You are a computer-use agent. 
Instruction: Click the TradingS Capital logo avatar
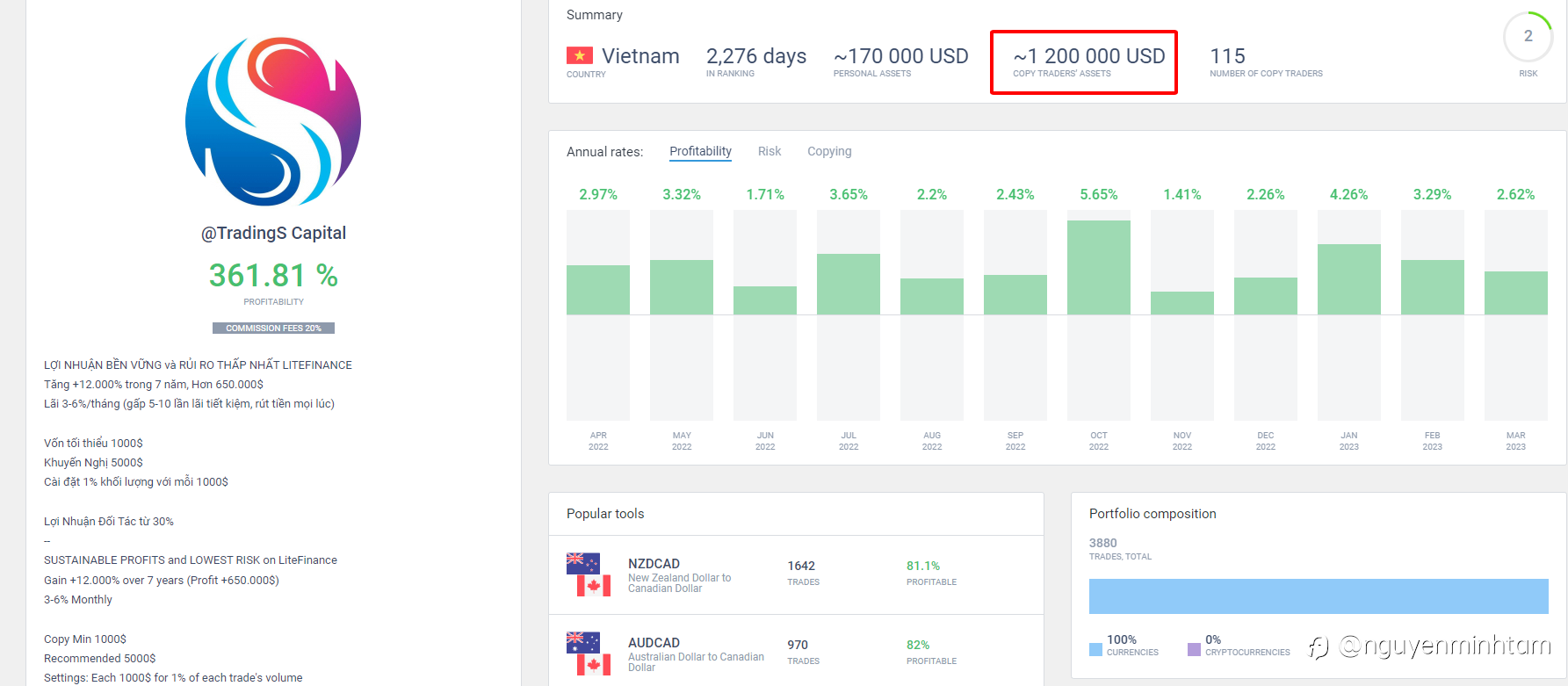coord(273,121)
